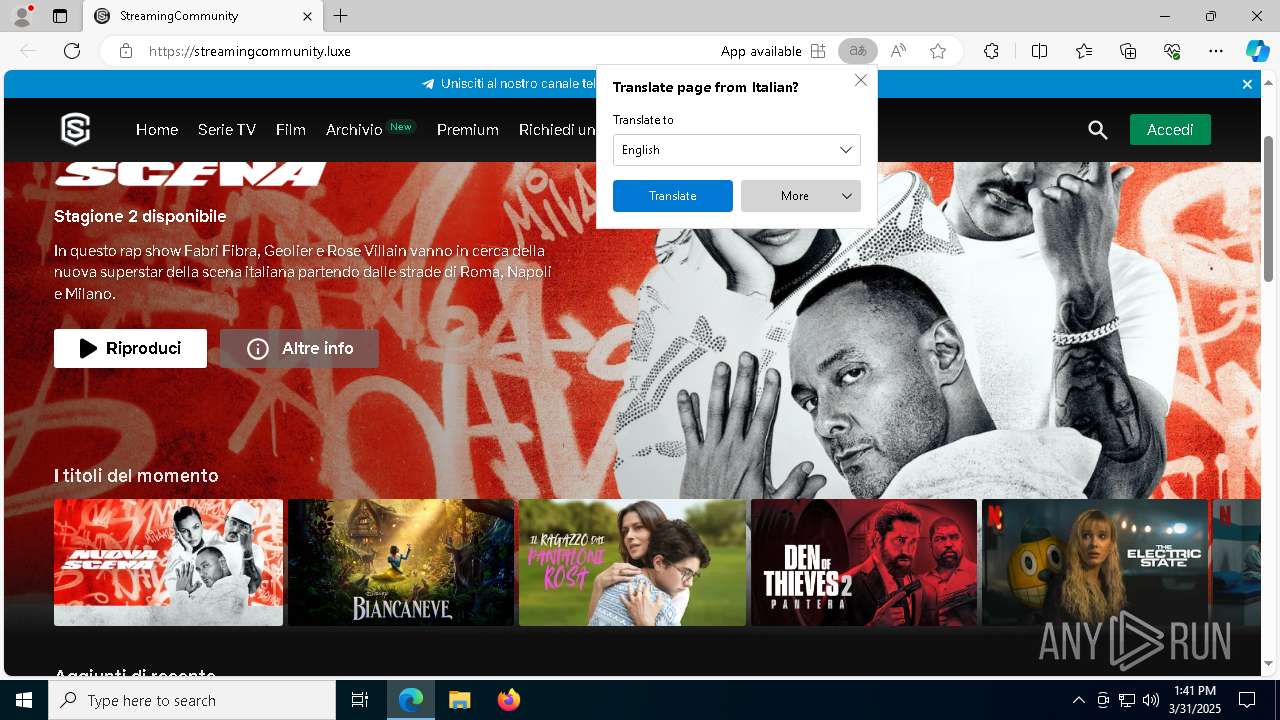Close the translate popup with X

coord(861,80)
